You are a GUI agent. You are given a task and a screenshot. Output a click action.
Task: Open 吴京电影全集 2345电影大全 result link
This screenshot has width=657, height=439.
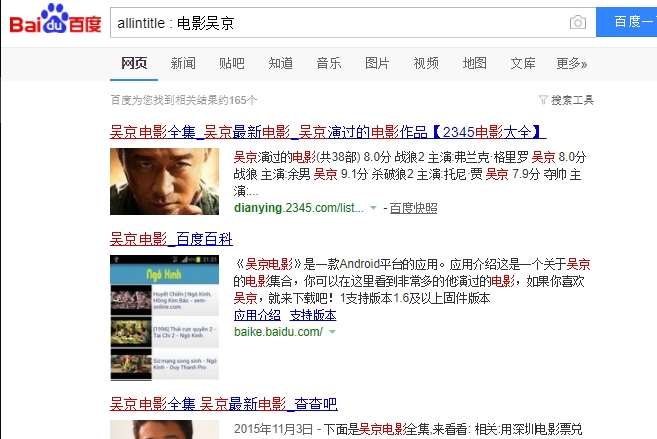(x=328, y=132)
